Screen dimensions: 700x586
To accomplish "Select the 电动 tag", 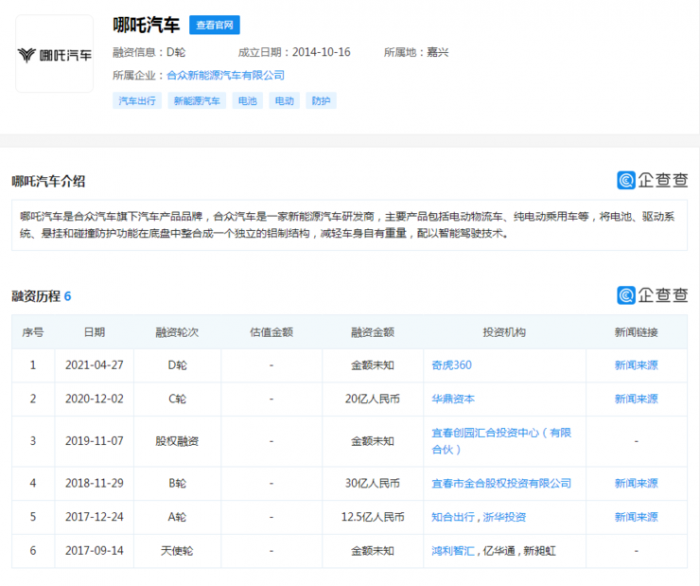I will point(284,101).
